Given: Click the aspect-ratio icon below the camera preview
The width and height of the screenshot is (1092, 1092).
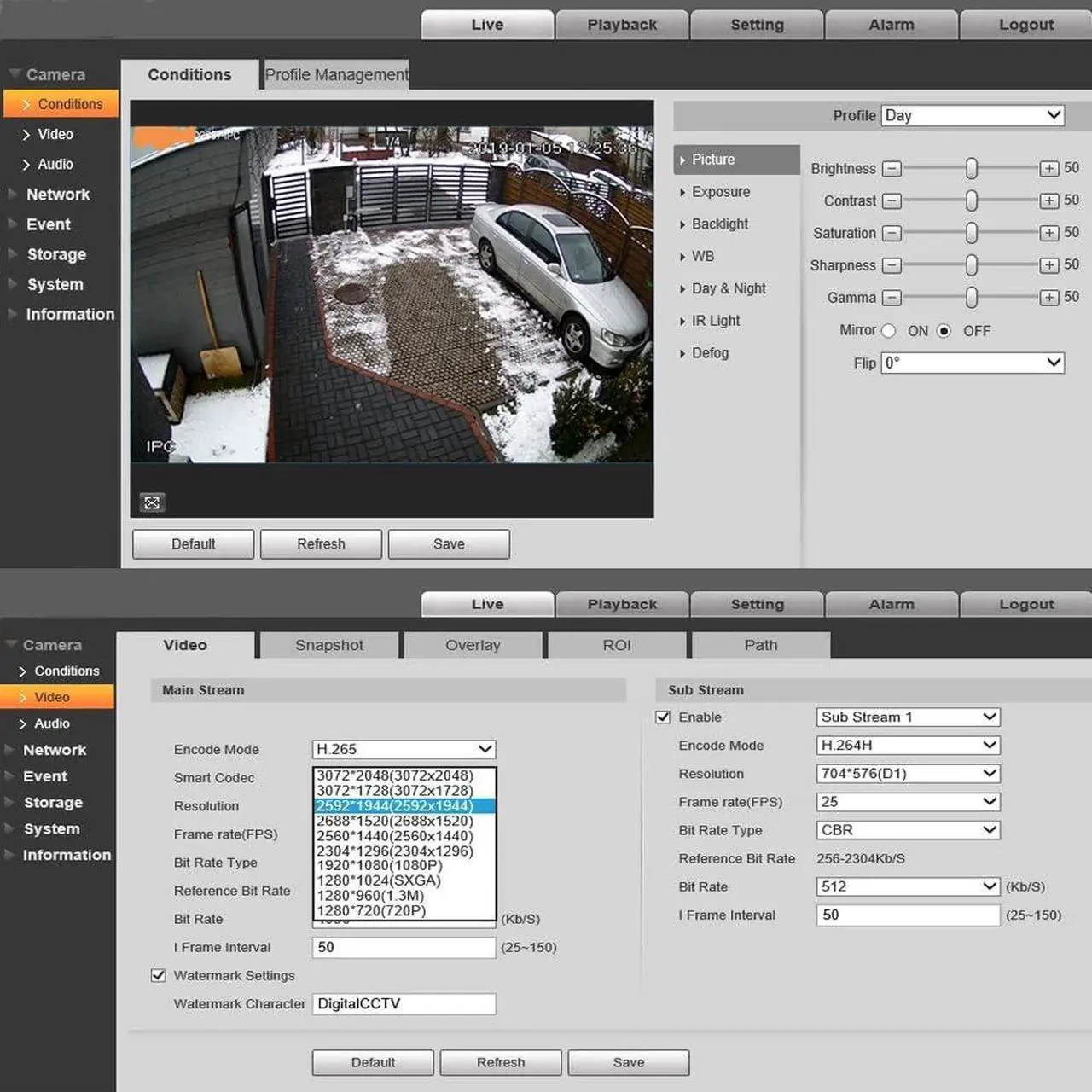Looking at the screenshot, I should pos(152,502).
